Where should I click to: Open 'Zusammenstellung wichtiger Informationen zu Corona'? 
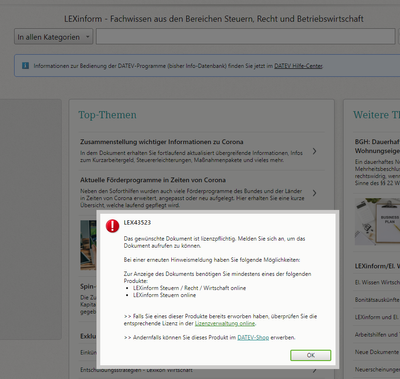tap(162, 142)
